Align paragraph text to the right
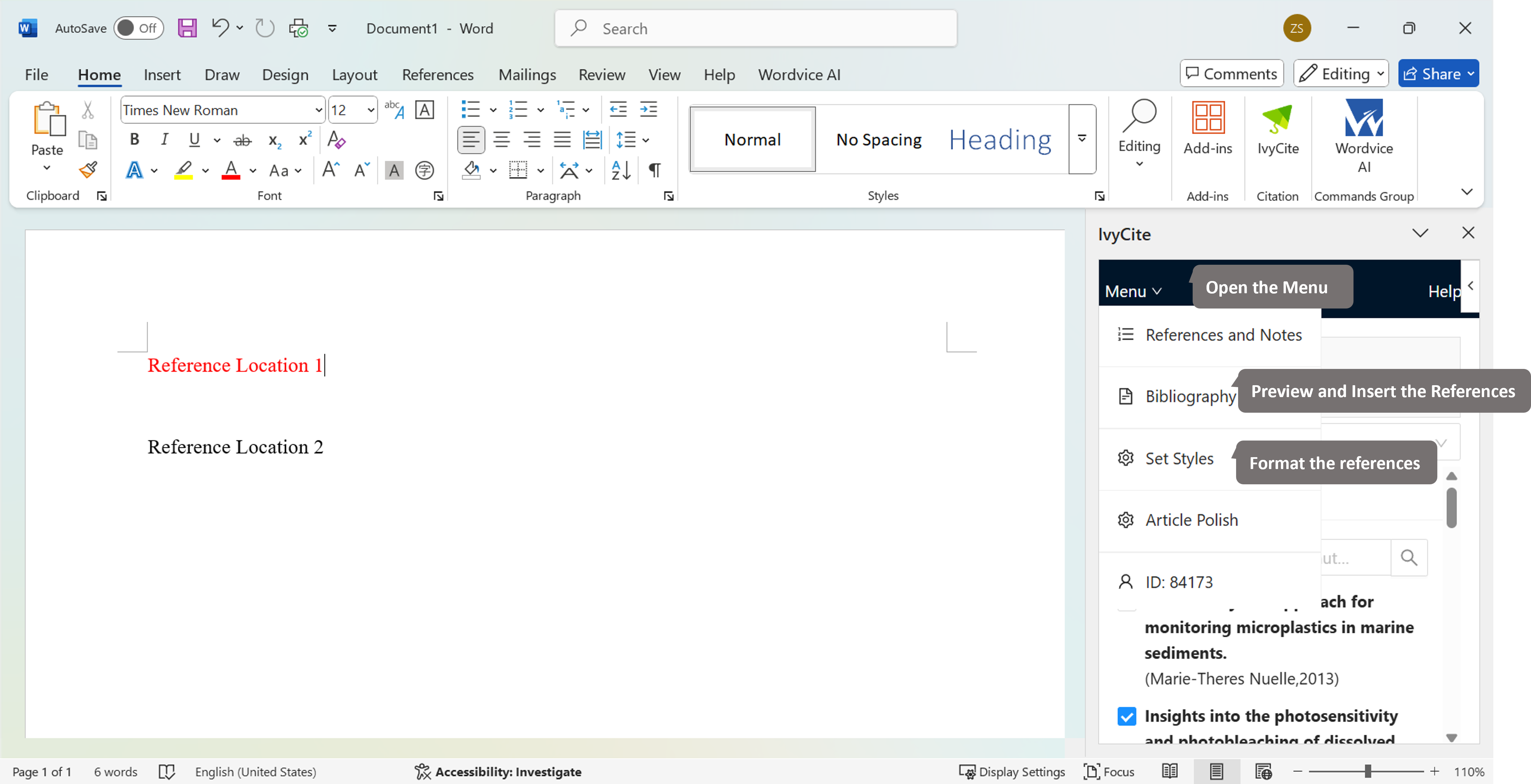The image size is (1531, 784). point(532,140)
